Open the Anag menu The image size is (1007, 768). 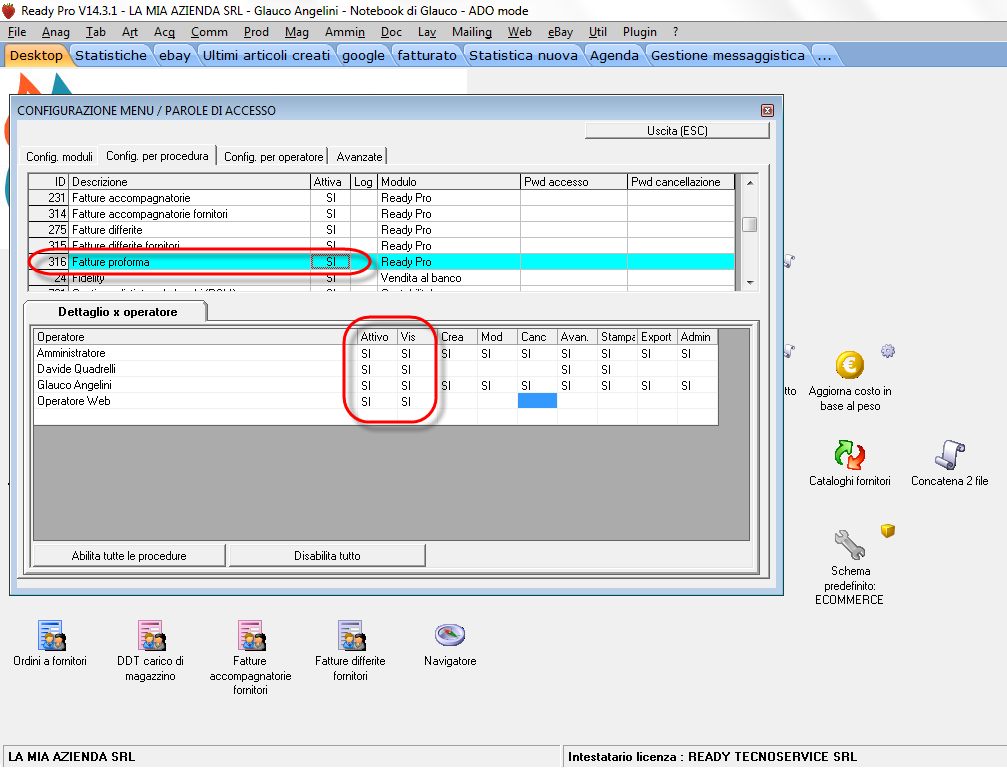point(56,31)
